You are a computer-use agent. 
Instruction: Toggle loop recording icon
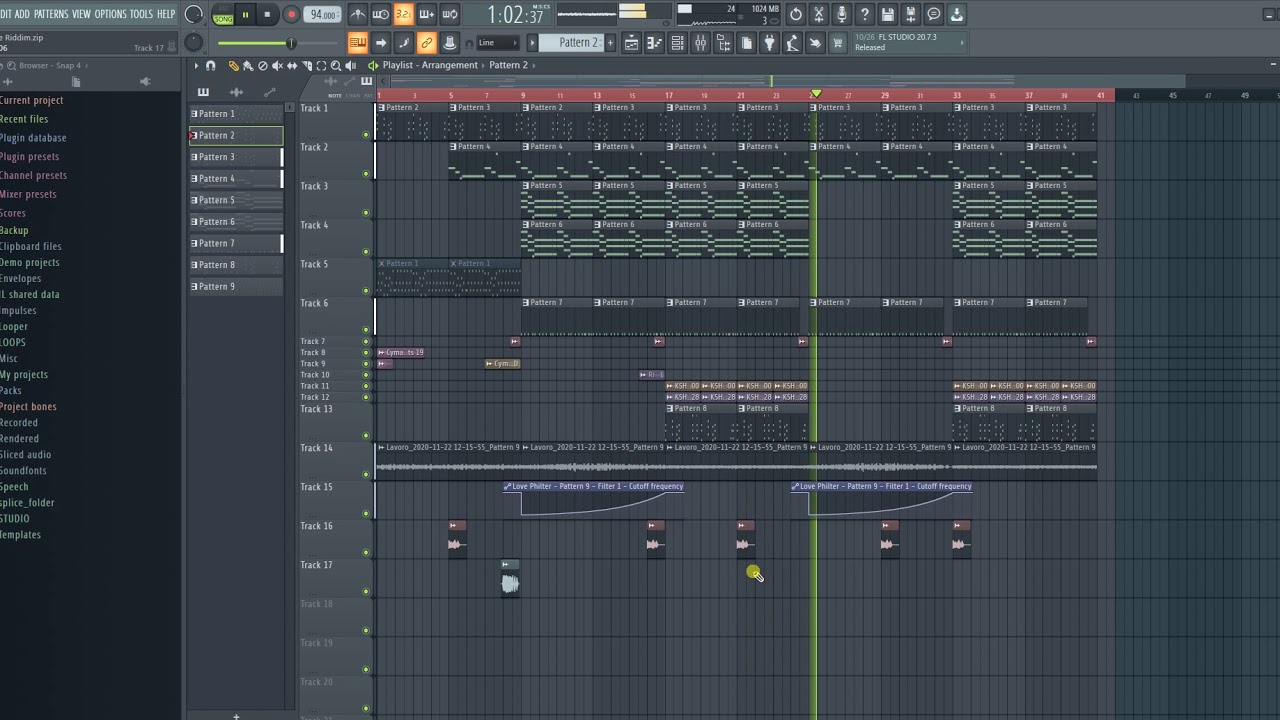pyautogui.click(x=450, y=14)
